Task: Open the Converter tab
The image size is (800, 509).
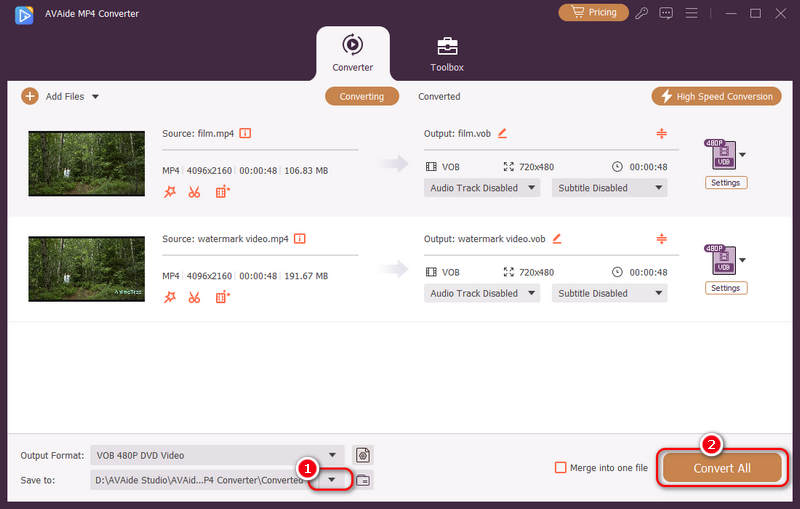Action: pos(353,54)
